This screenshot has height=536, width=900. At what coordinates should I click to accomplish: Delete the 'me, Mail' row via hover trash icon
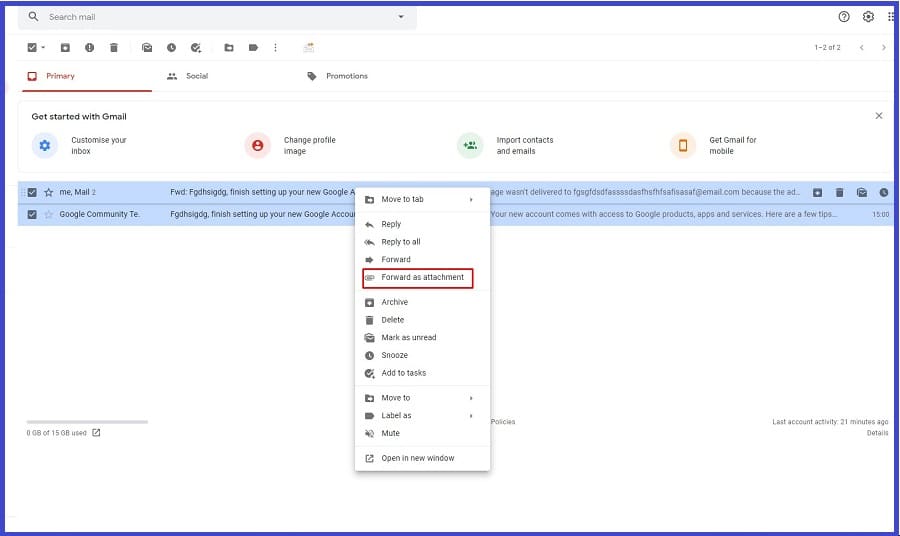pyautogui.click(x=839, y=192)
